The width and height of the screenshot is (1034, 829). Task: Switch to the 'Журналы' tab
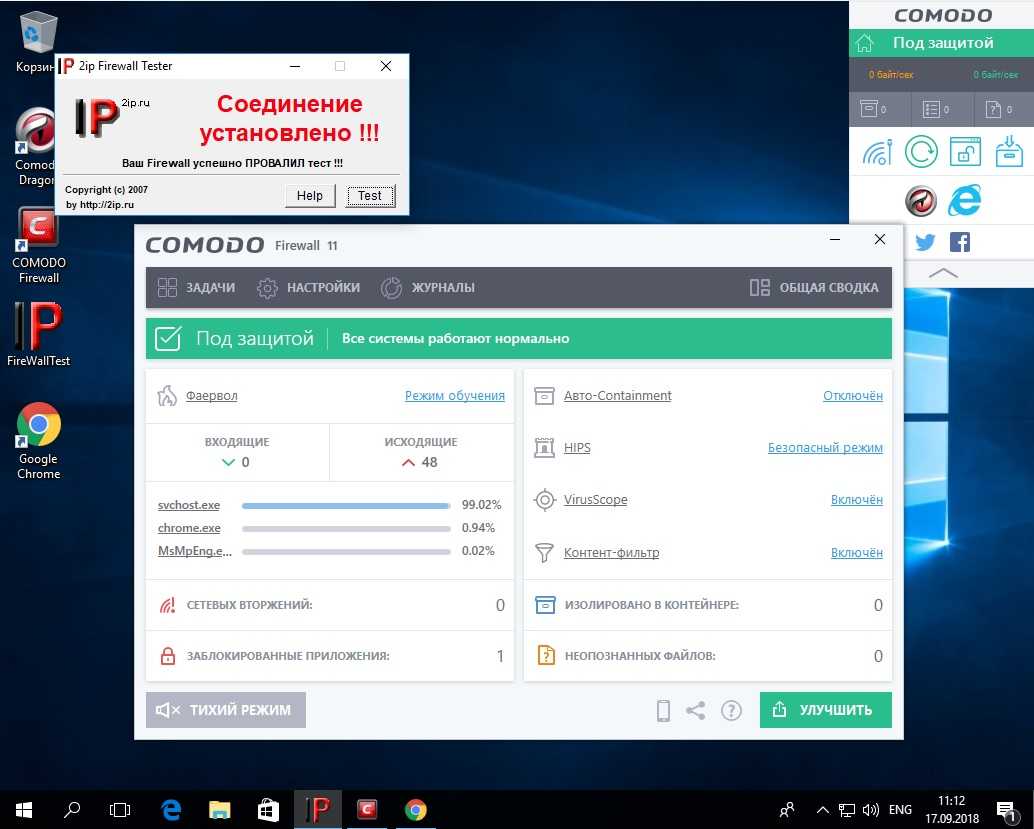429,287
